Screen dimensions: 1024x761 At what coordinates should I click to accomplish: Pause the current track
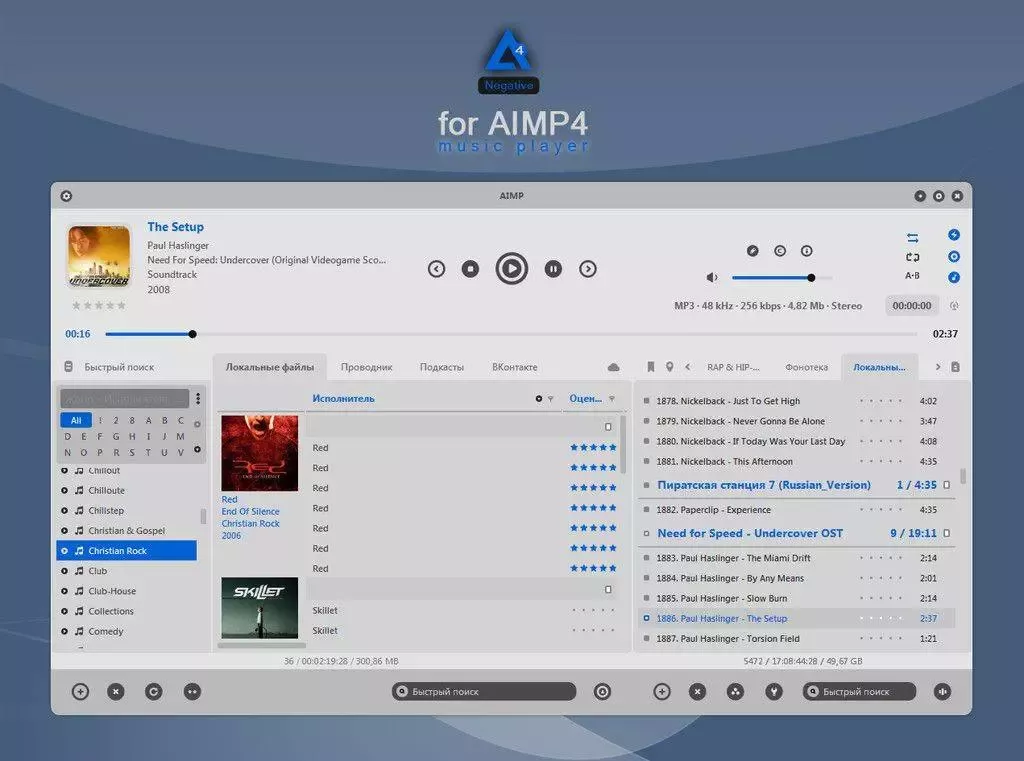coord(553,269)
